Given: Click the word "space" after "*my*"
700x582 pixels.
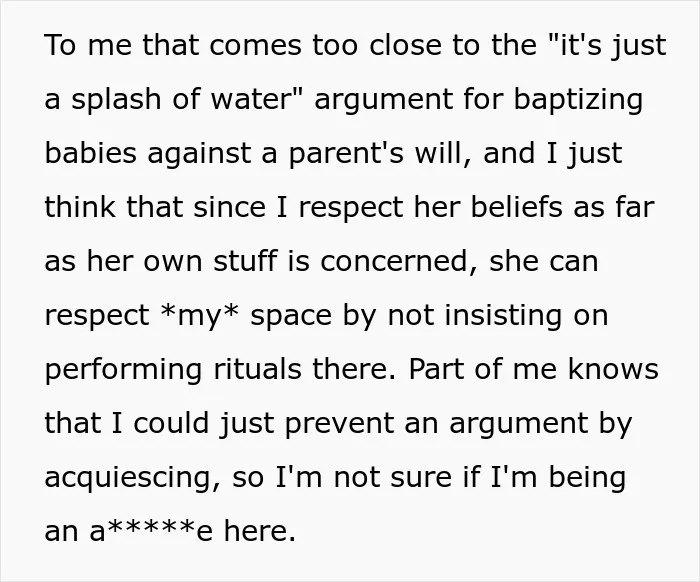Looking at the screenshot, I should point(291,317).
